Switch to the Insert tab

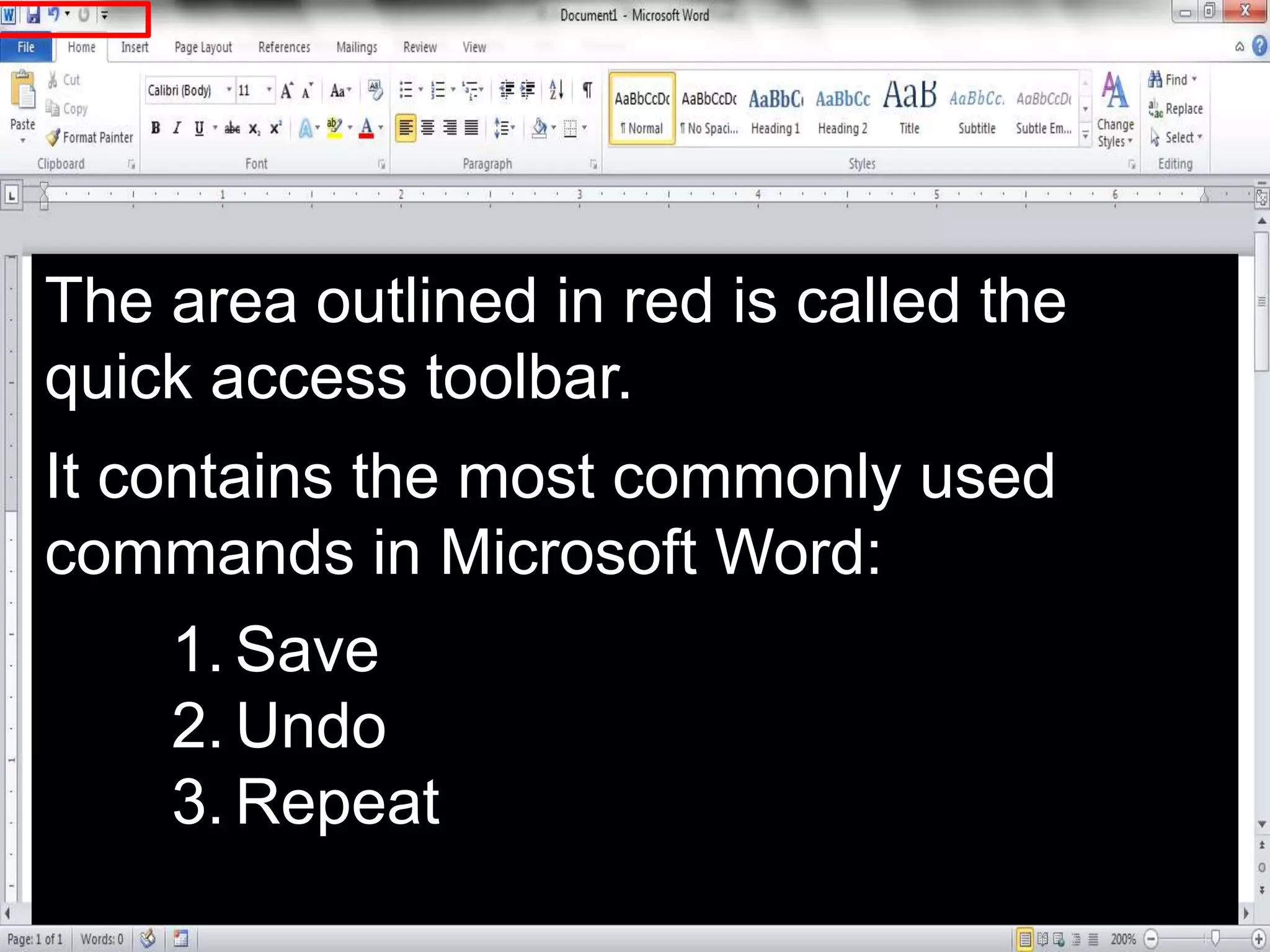pyautogui.click(x=135, y=47)
